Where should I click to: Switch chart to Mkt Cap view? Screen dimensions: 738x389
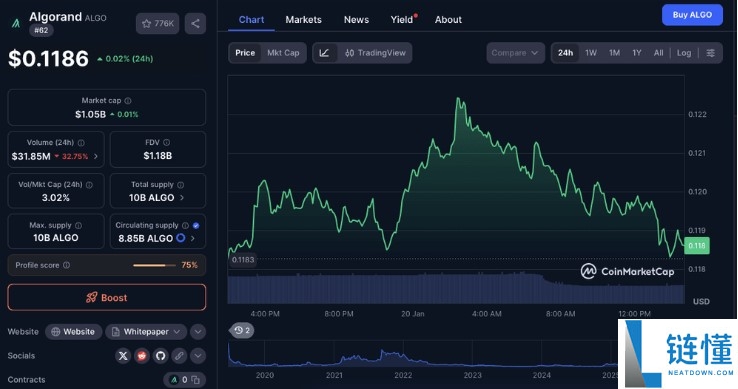click(283, 53)
